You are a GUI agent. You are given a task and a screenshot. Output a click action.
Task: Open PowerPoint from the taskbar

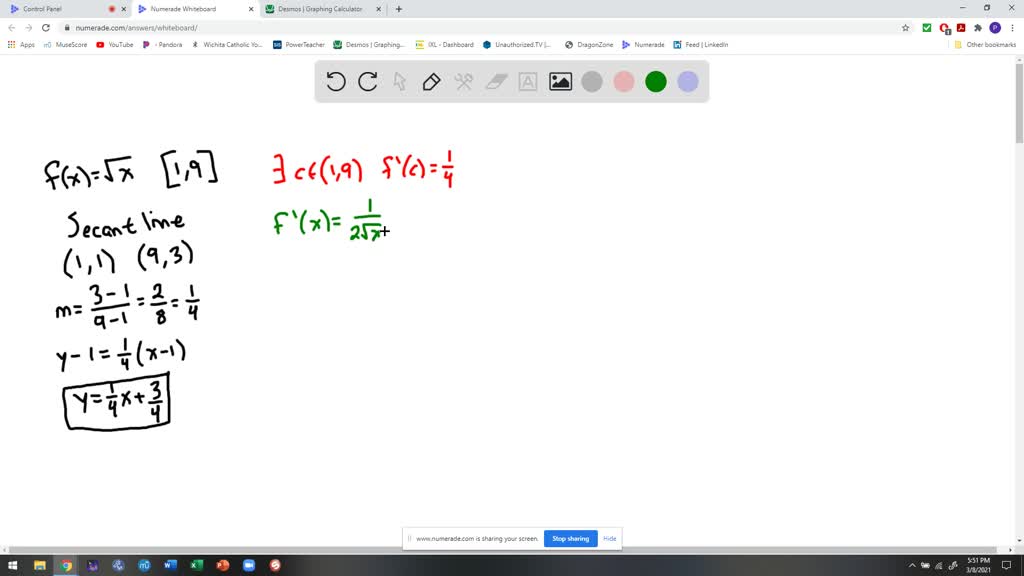(x=221, y=566)
